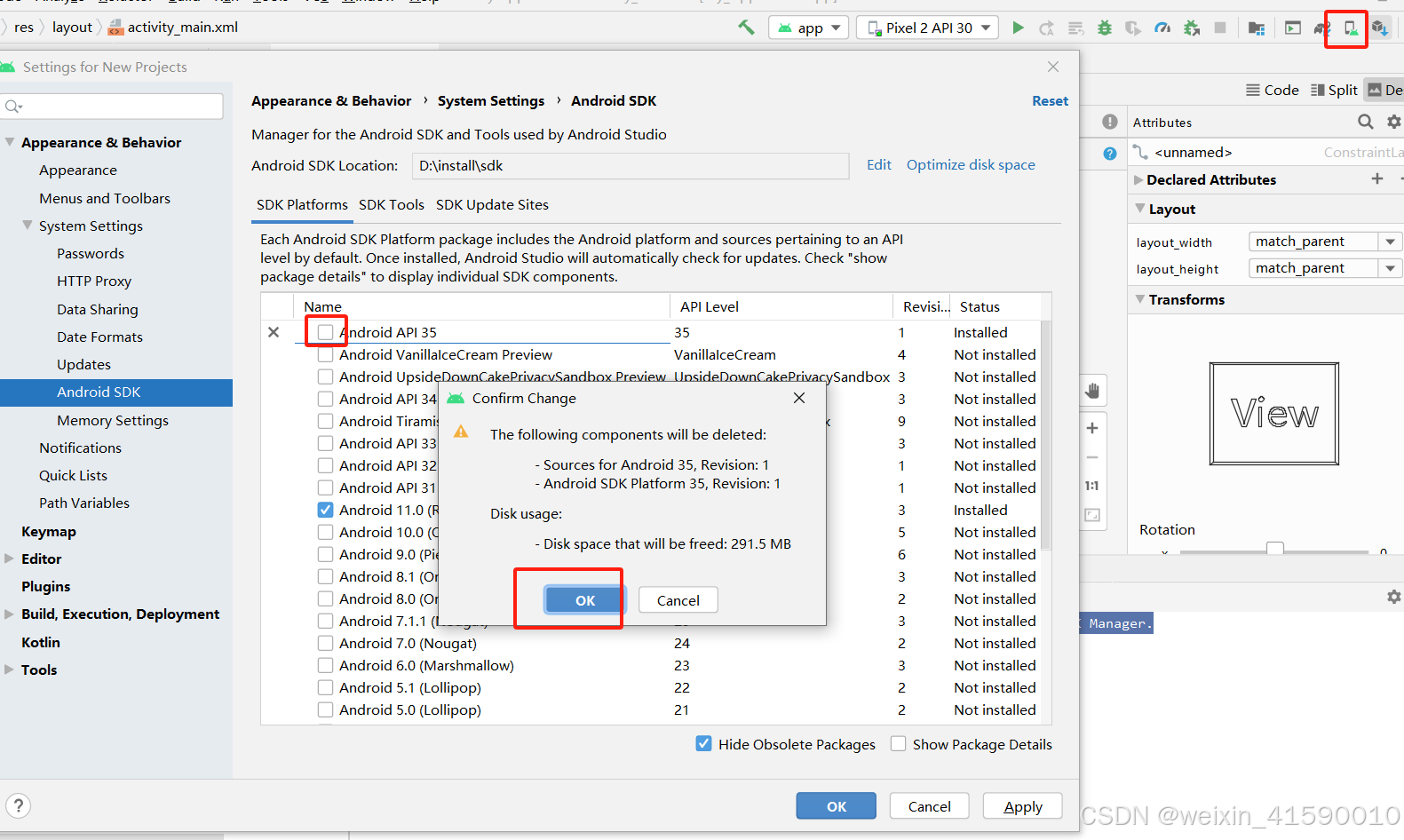Viewport: 1404px width, 840px height.
Task: Switch editor to Code view
Action: click(1273, 90)
